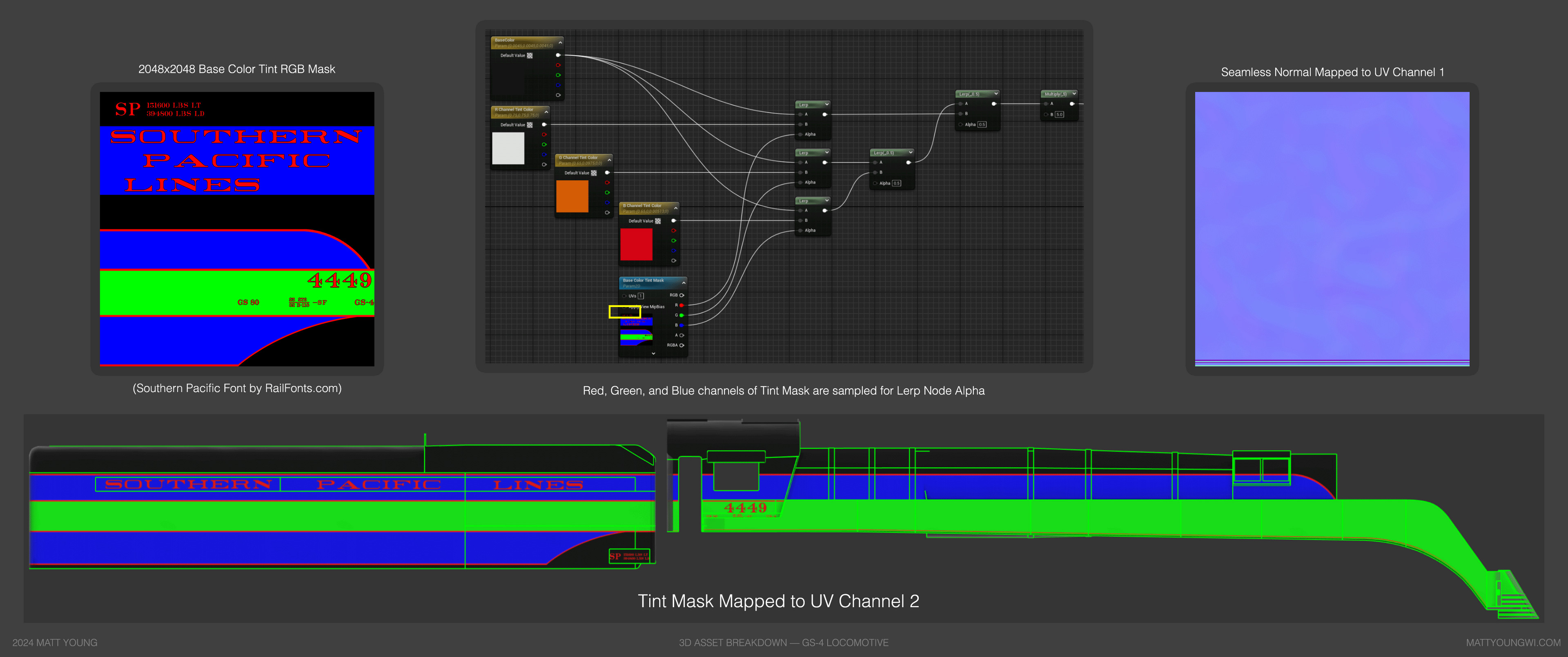Select B Channel Tint Color white output pin
Screen dimensions: 1568x657
673,220
